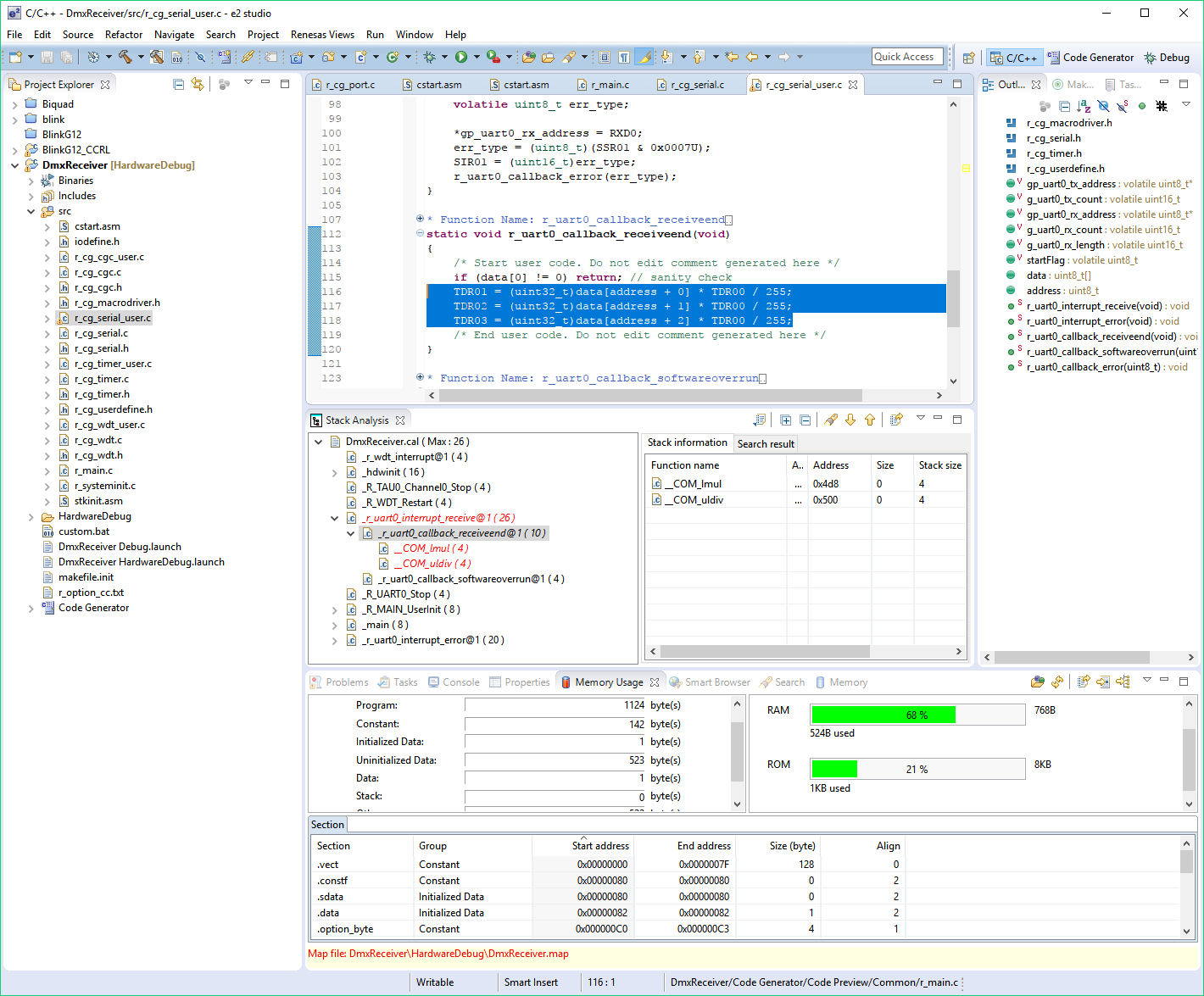Click the Build hammer icon

pyautogui.click(x=125, y=57)
